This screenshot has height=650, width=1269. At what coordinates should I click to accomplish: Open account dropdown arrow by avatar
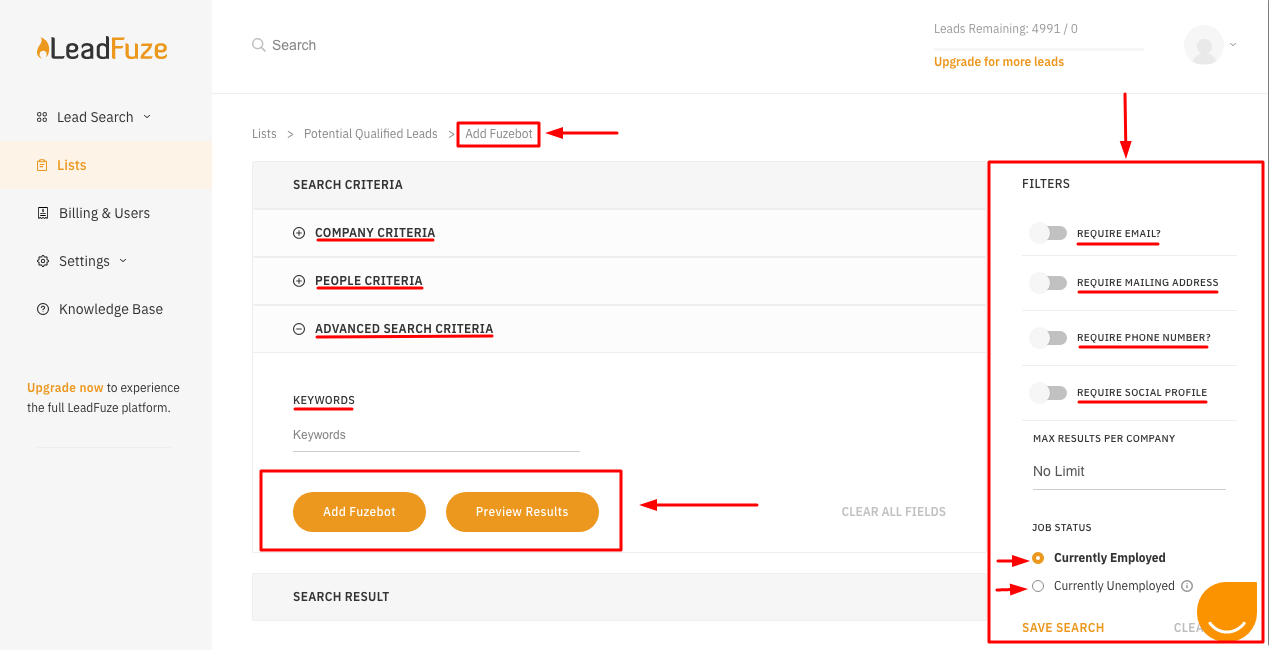[1233, 45]
